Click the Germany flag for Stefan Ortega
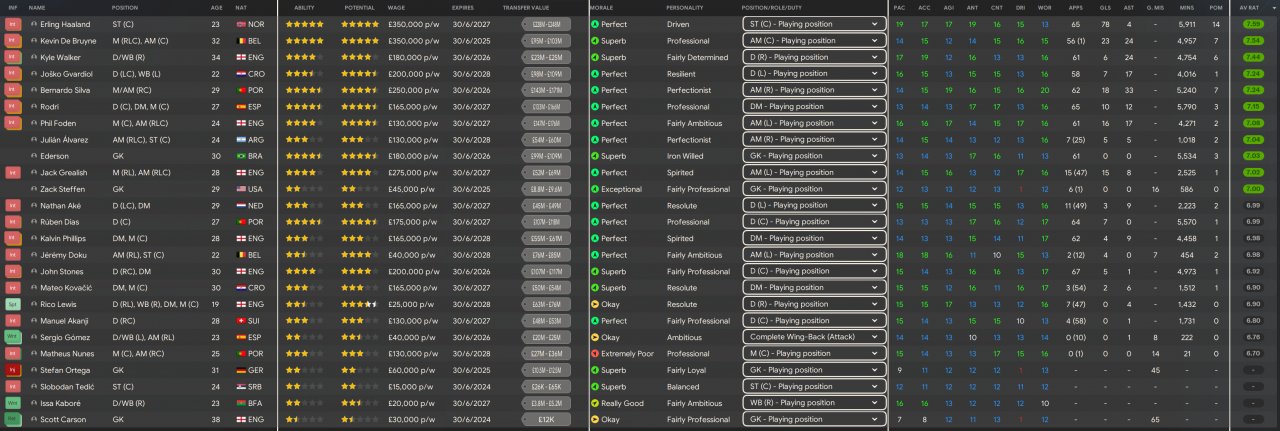 (239, 370)
